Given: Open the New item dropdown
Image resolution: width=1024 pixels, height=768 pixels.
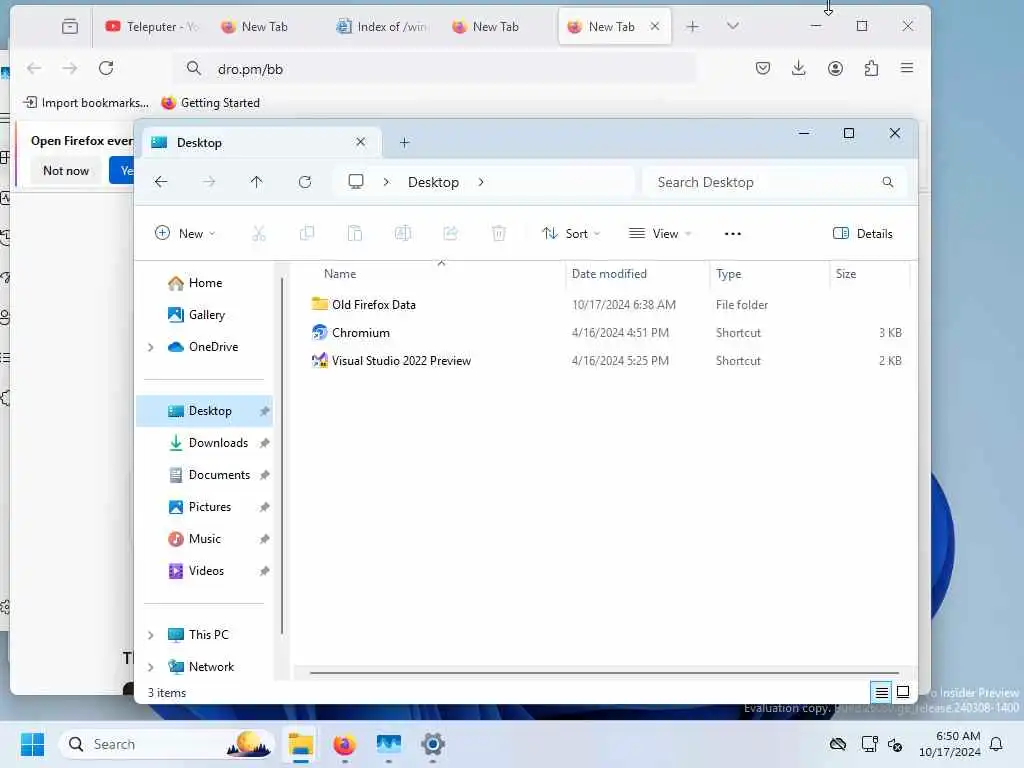Looking at the screenshot, I should [185, 233].
